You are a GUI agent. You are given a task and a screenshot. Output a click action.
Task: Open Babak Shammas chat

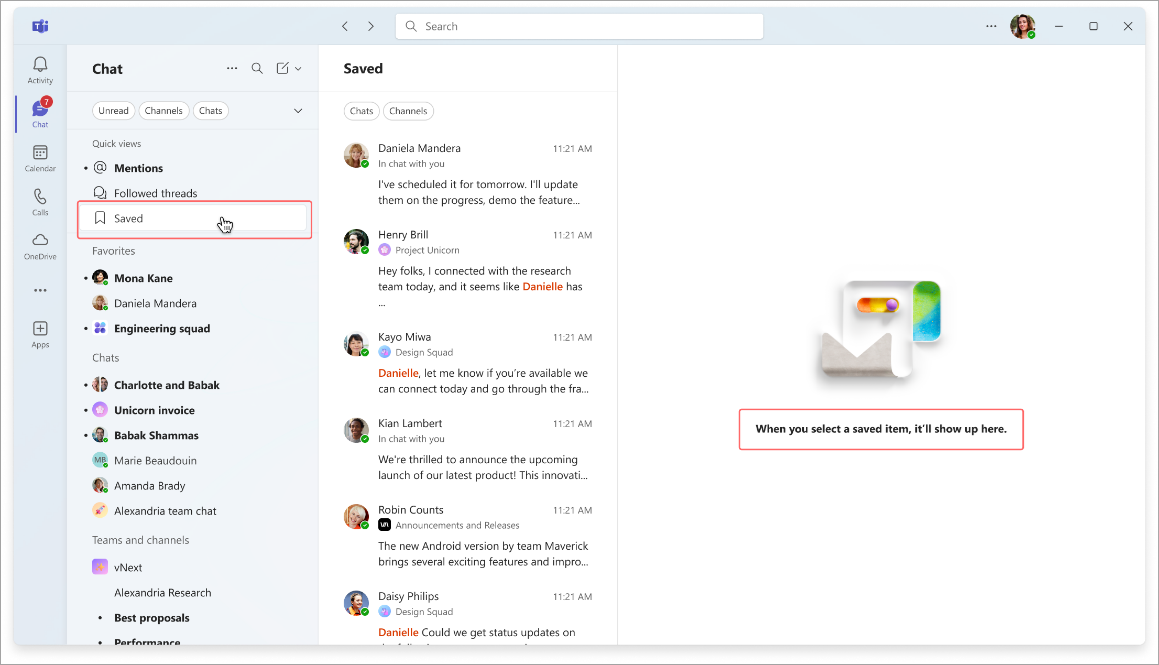(194, 435)
